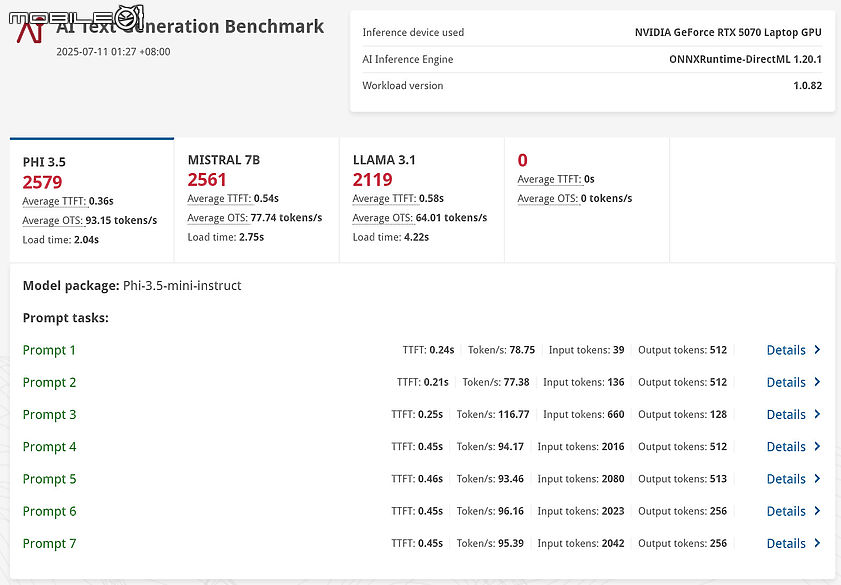This screenshot has width=841, height=585.
Task: Click Prompt 5 'TTFT: 0.46s' value
Action: click(x=417, y=479)
